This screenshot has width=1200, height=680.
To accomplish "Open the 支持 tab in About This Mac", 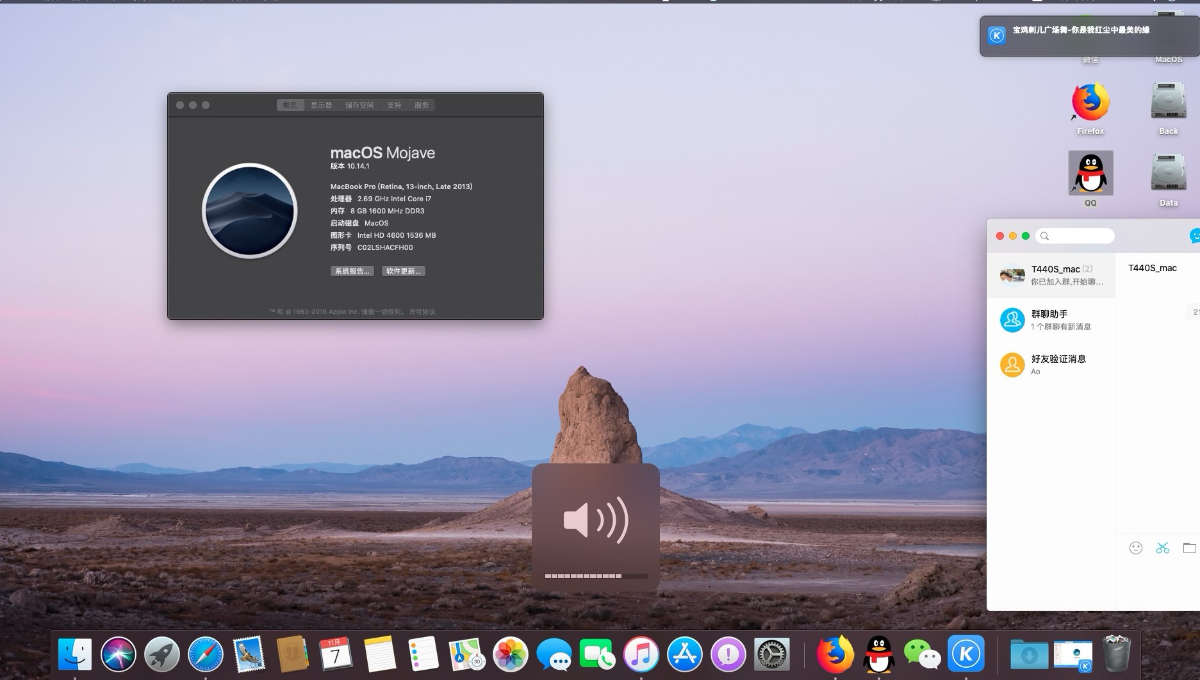I will [394, 105].
